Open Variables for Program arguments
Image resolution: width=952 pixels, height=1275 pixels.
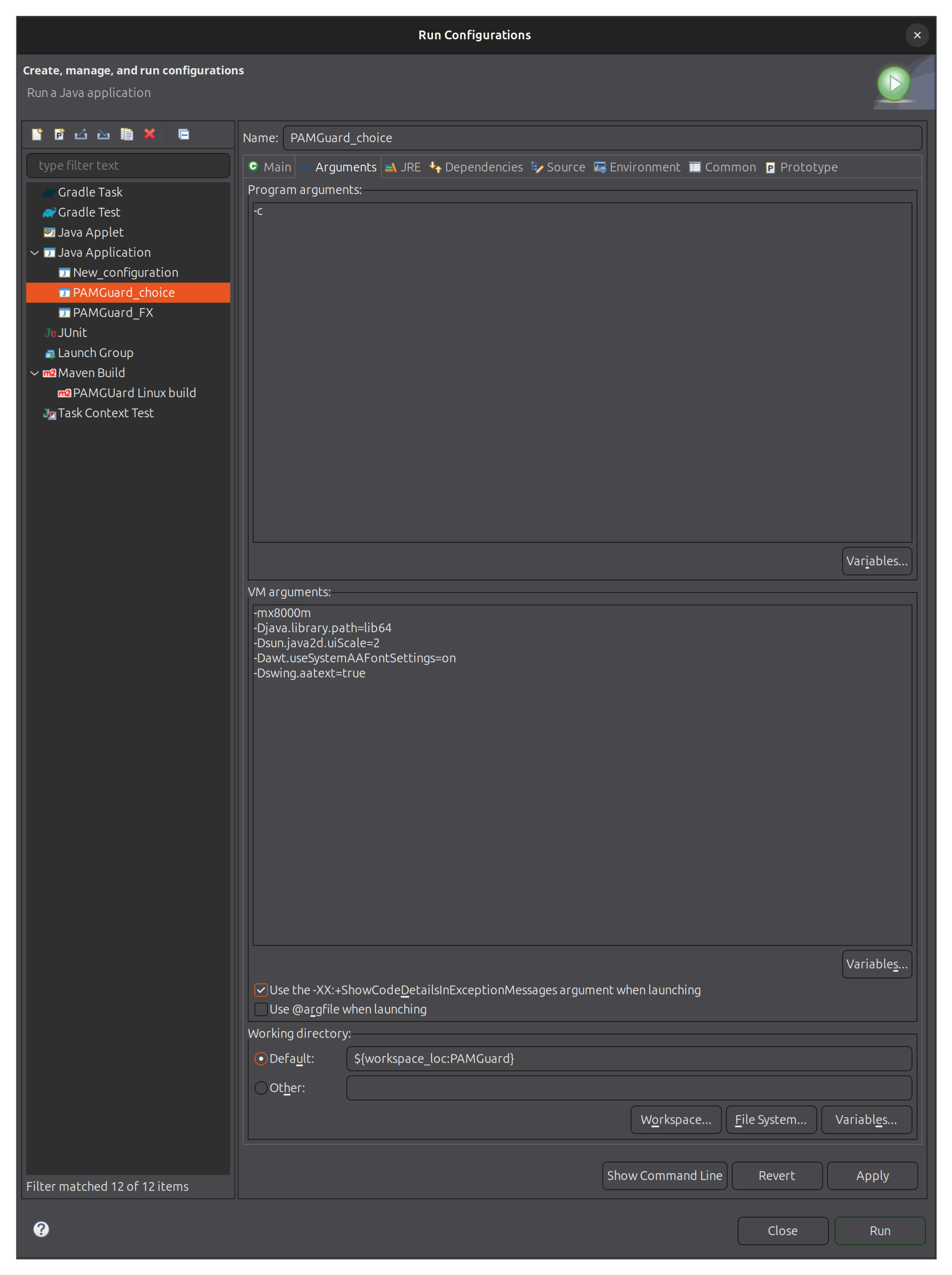(876, 561)
